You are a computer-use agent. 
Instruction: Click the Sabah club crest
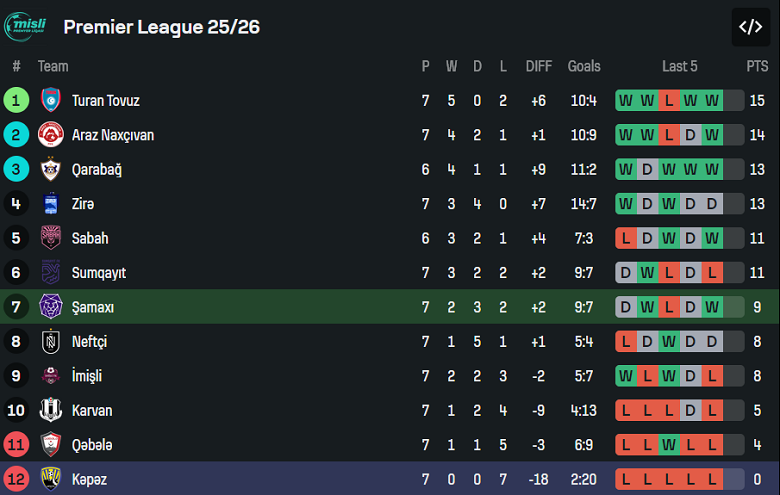point(51,238)
